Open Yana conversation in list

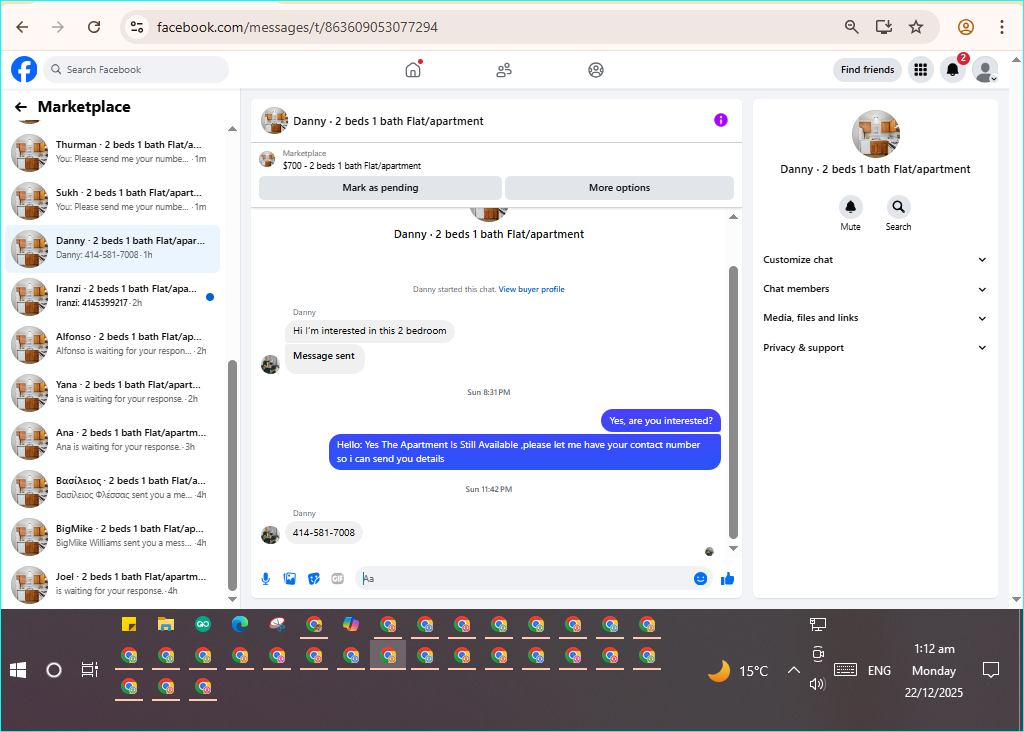coord(113,392)
